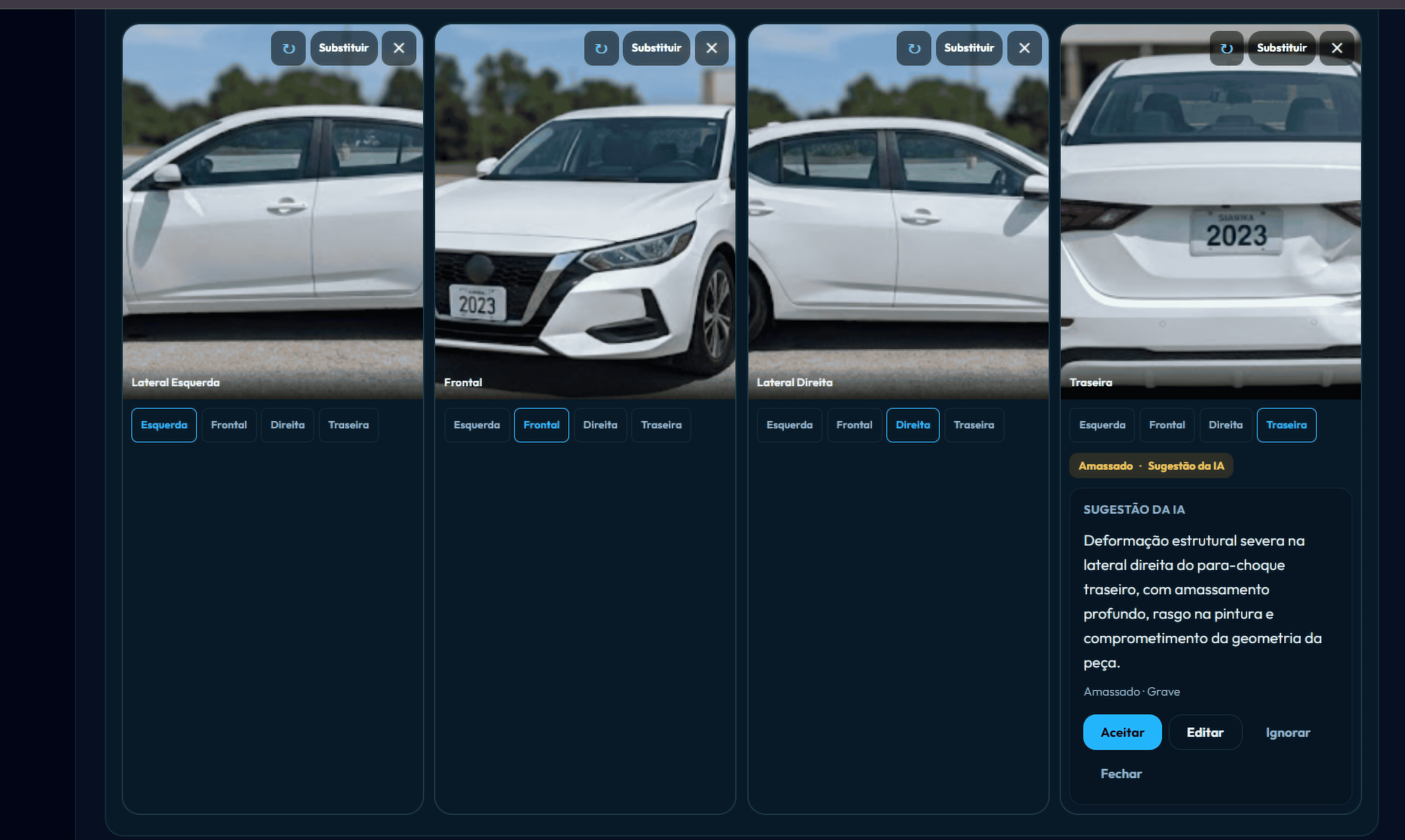Rotate the Lateral Esquerda photo
Image resolution: width=1405 pixels, height=840 pixels.
tap(288, 48)
